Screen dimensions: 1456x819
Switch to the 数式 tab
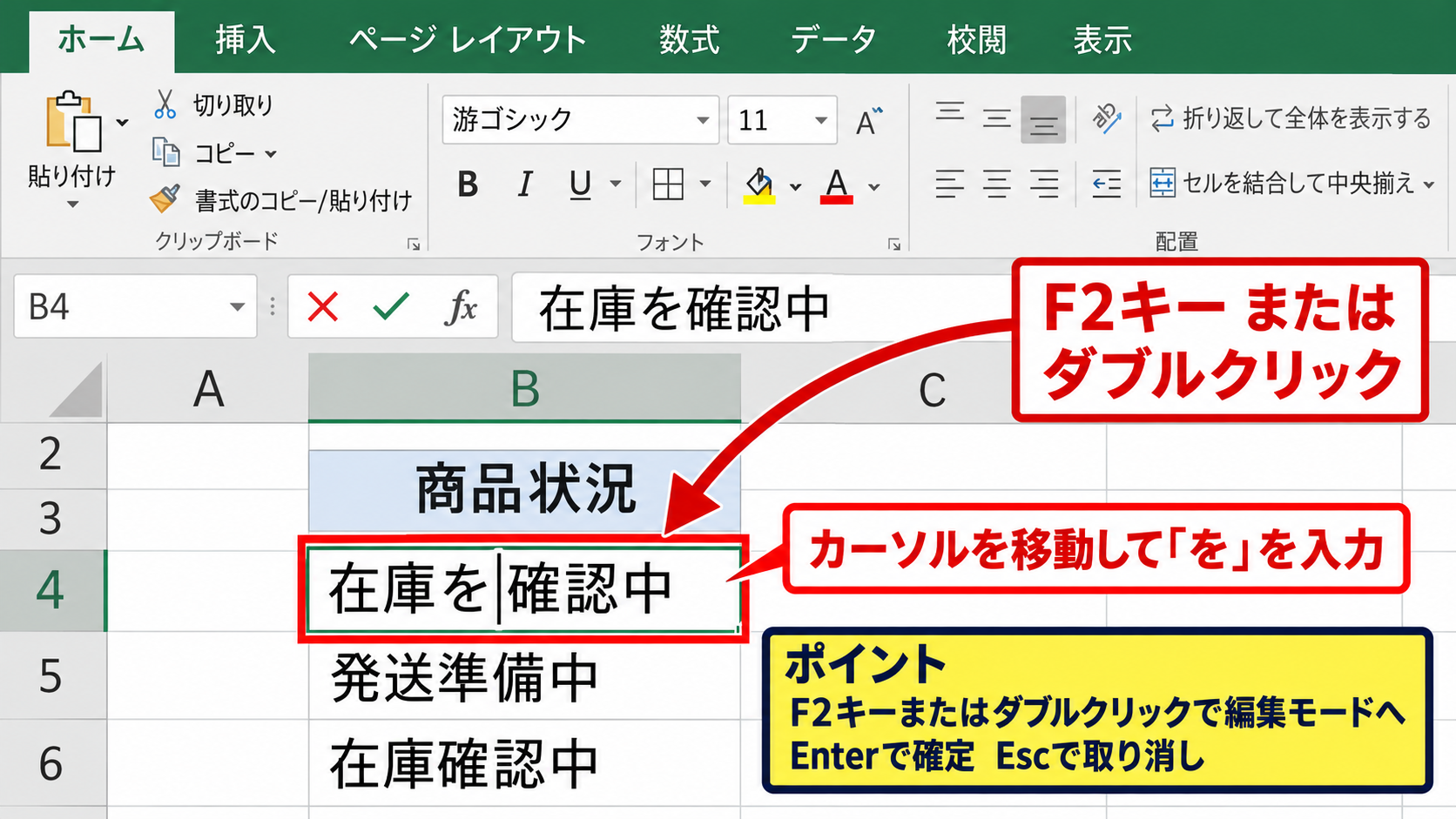689,40
